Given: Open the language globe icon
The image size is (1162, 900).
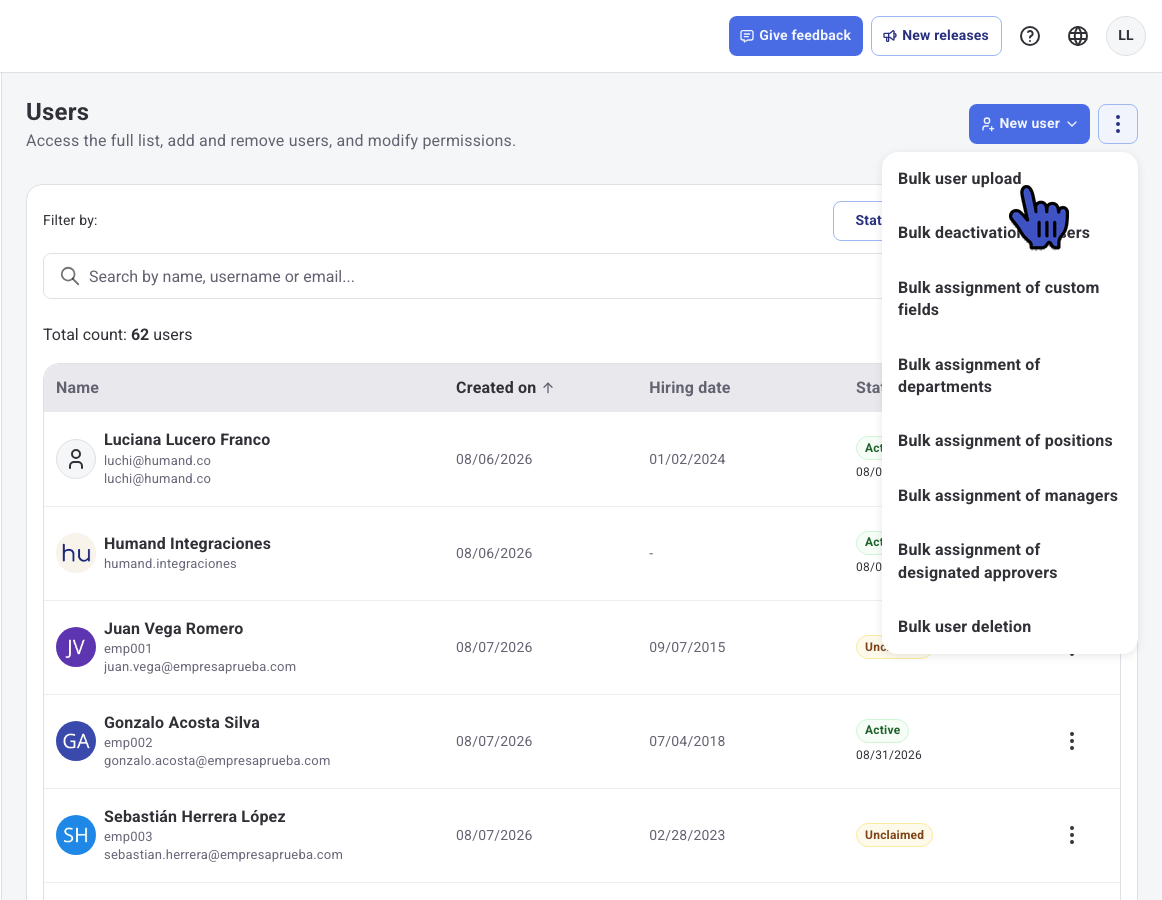Looking at the screenshot, I should (1078, 36).
